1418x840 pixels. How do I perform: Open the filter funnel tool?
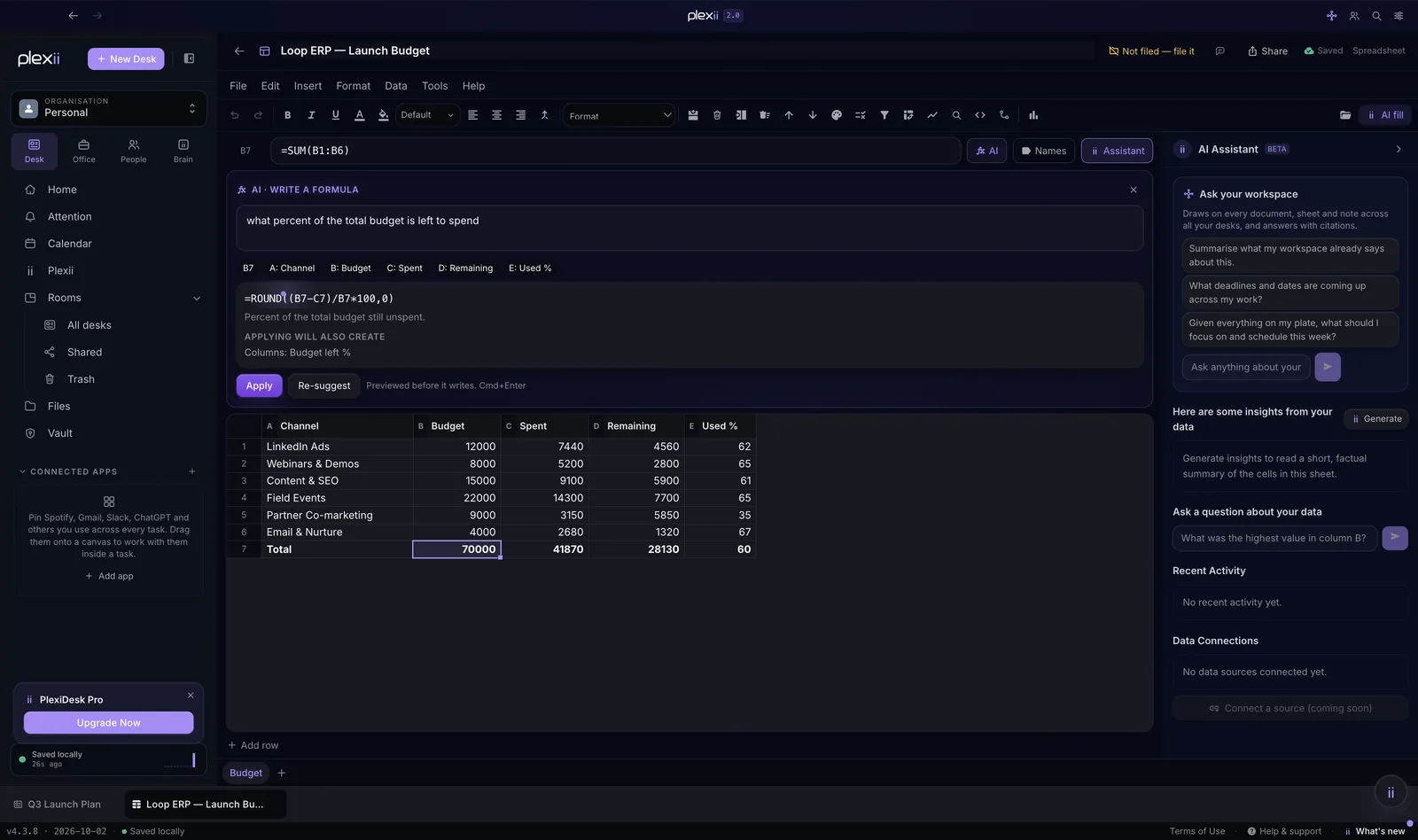tap(884, 115)
